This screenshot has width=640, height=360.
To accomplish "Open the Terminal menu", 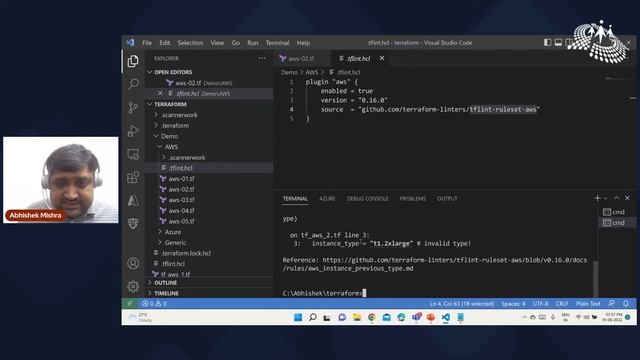I will [278, 43].
